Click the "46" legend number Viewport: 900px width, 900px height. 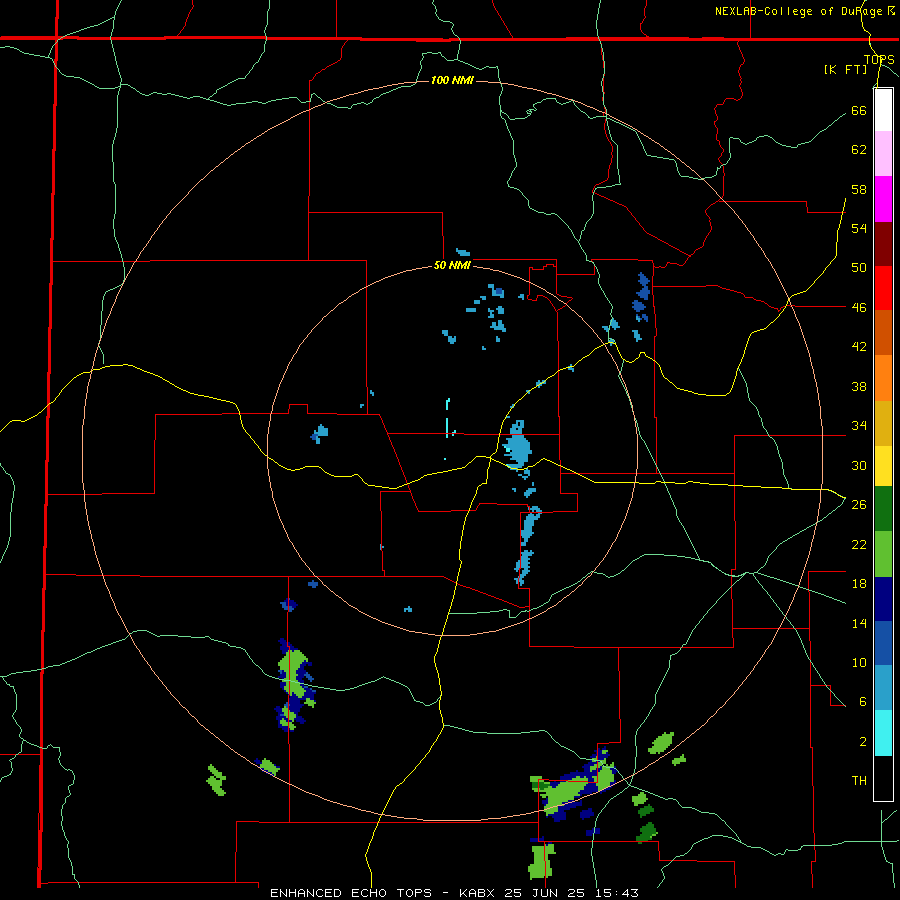[859, 308]
